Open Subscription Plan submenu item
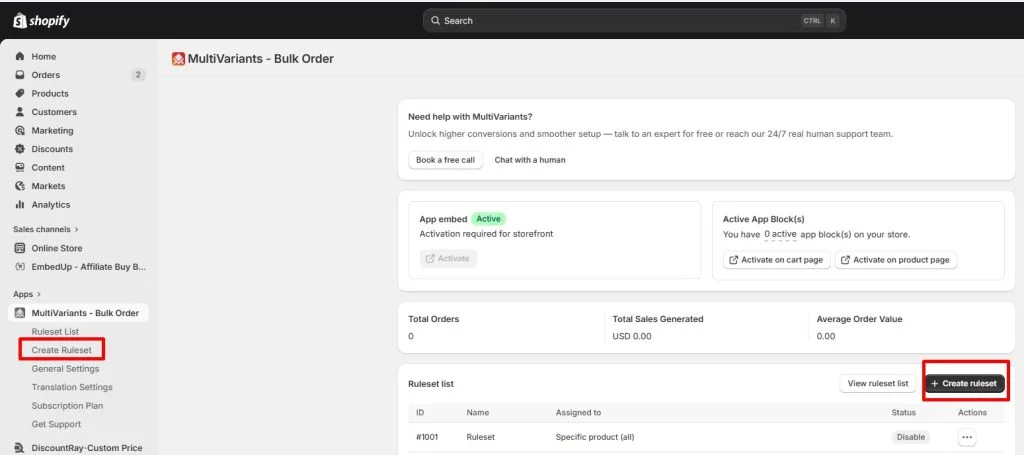This screenshot has width=1024, height=455. pos(67,406)
